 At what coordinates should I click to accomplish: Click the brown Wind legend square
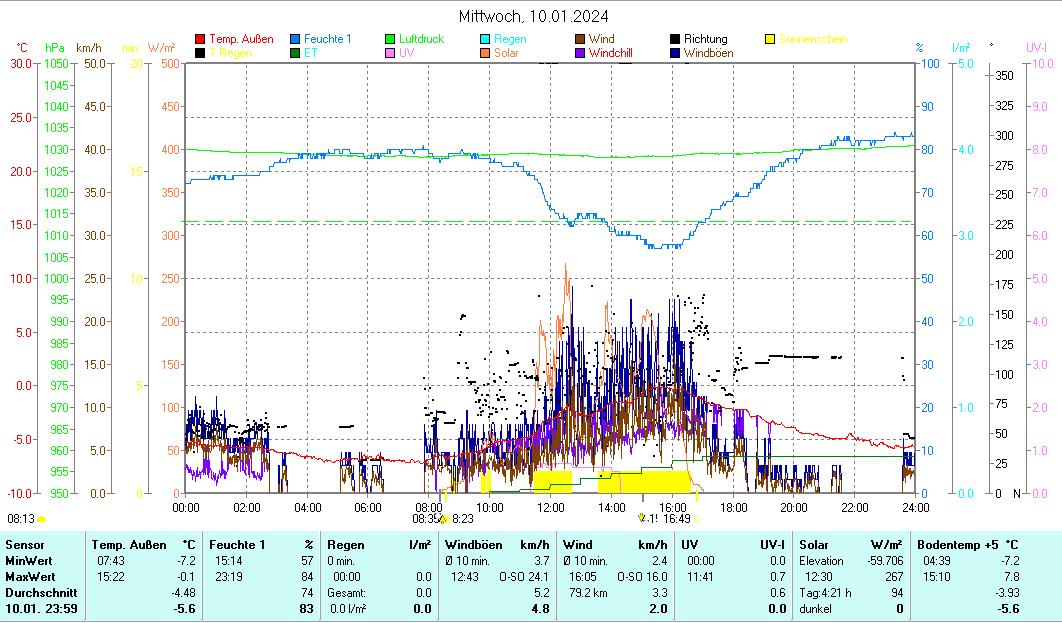[x=581, y=40]
